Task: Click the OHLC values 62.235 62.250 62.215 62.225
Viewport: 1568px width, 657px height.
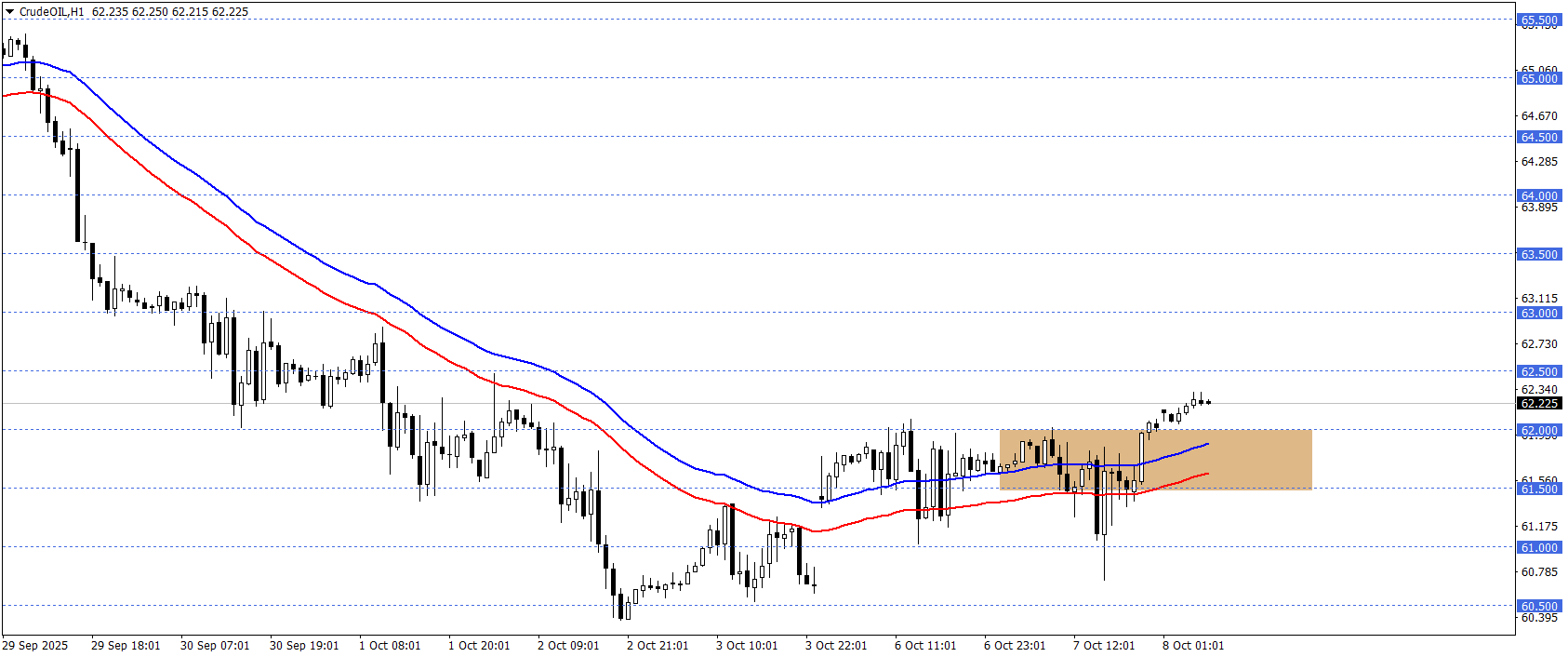Action: tap(170, 12)
